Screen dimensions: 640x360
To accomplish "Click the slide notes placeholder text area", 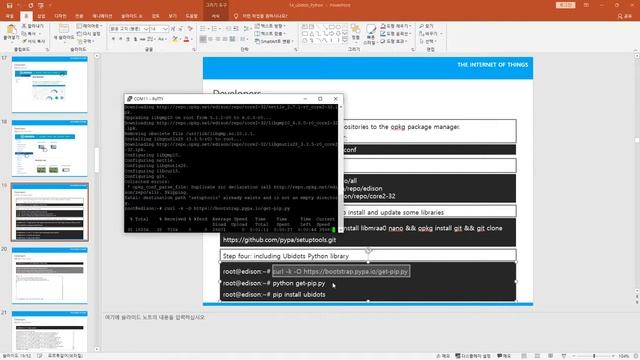I will click(154, 317).
